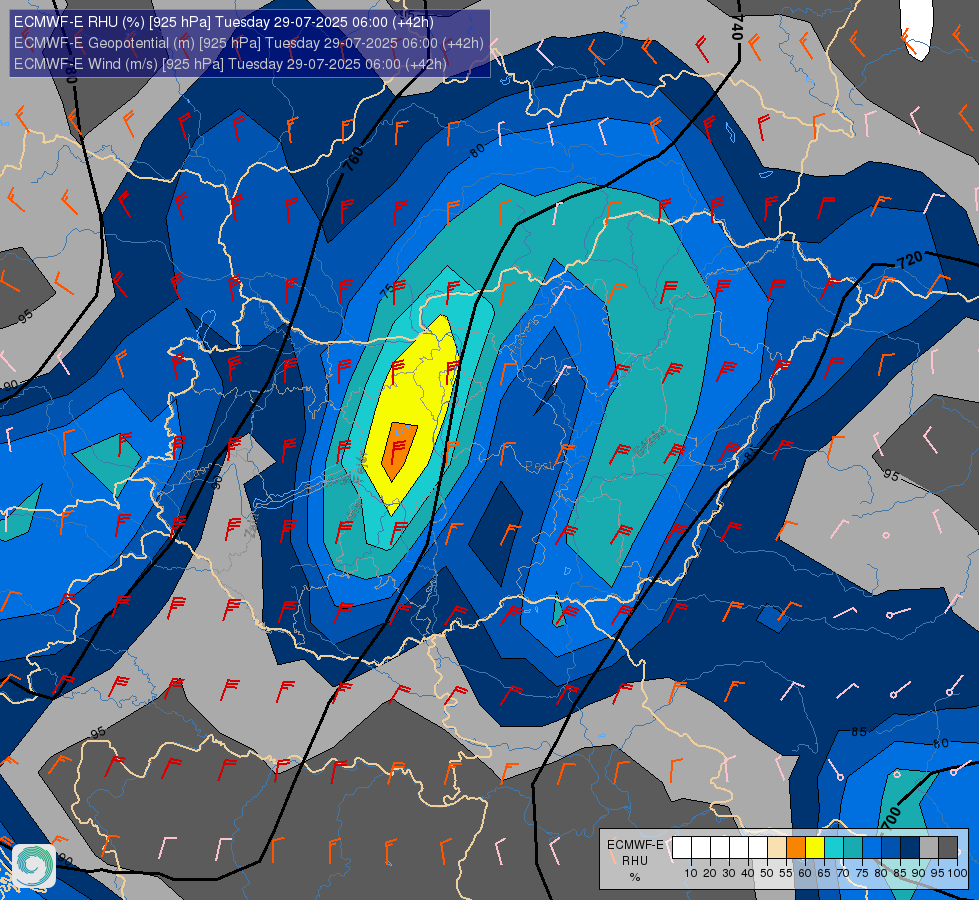Pick the light cyan 65-70 legend swatch
This screenshot has height=900, width=979.
(834, 848)
